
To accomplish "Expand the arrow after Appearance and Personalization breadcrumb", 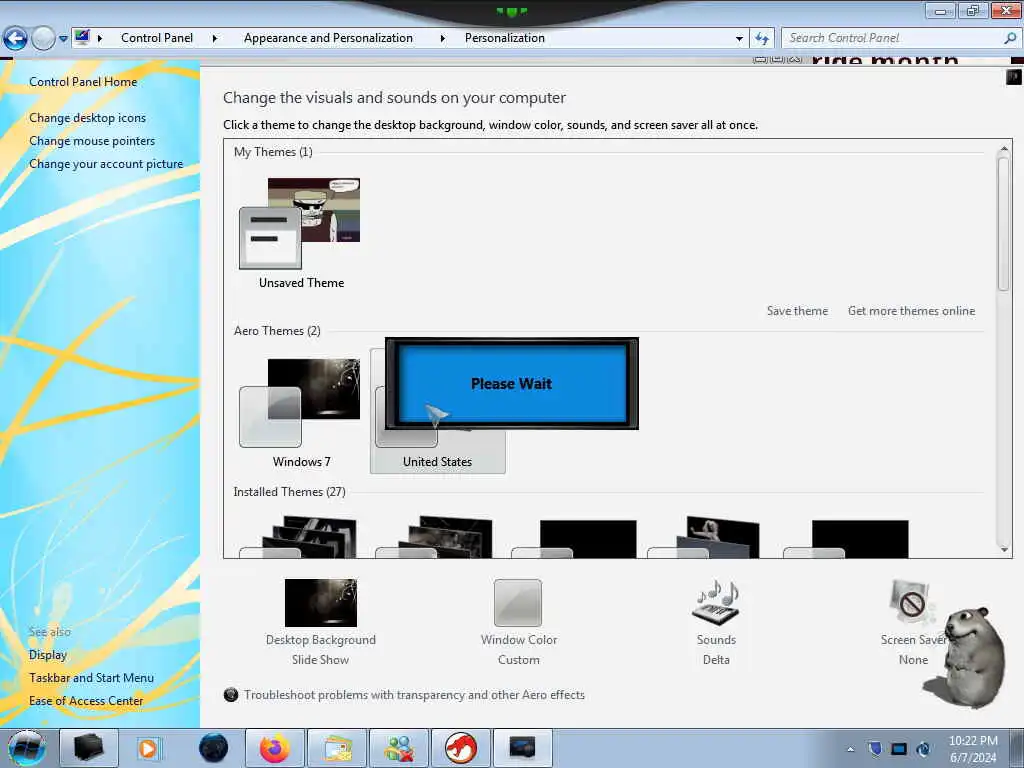I will [442, 38].
